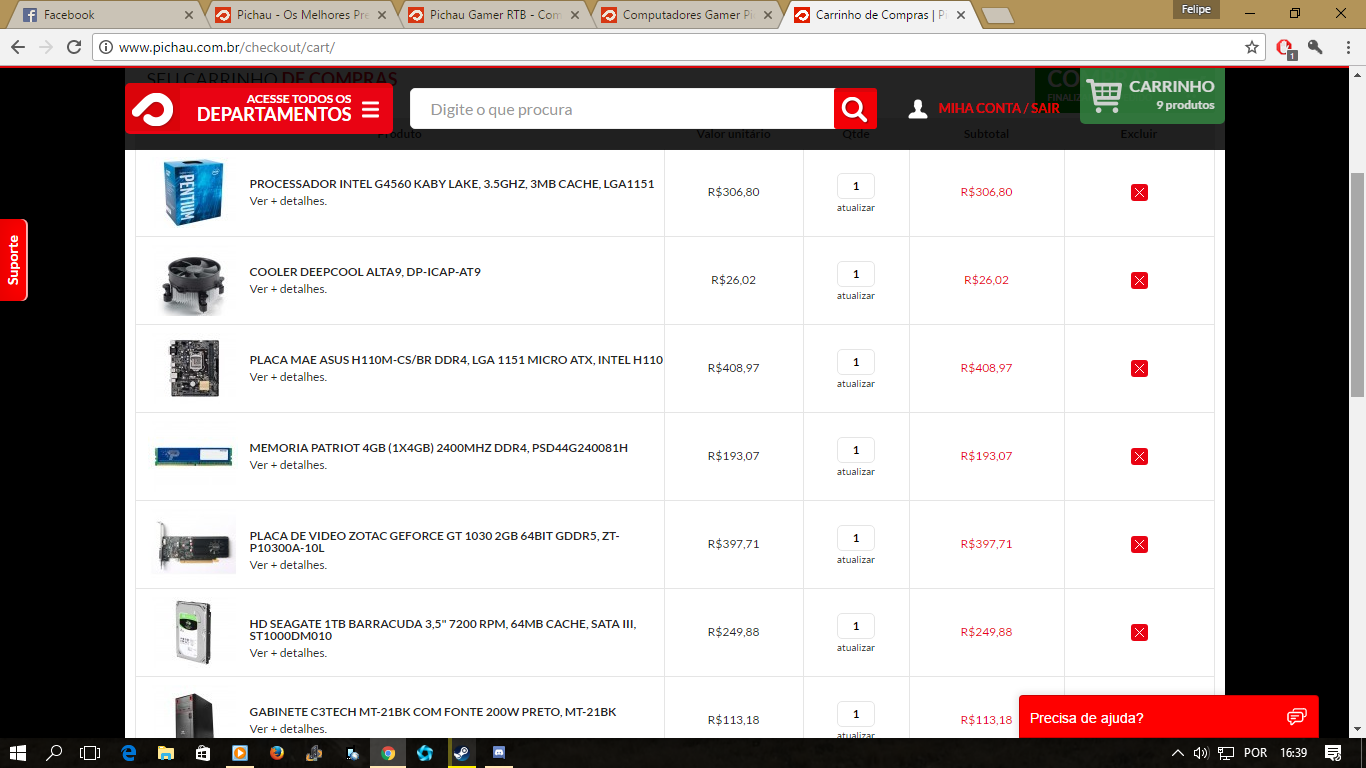Open the Gabinete C3Tech MT-21BK product title
The height and width of the screenshot is (768, 1366).
click(433, 712)
